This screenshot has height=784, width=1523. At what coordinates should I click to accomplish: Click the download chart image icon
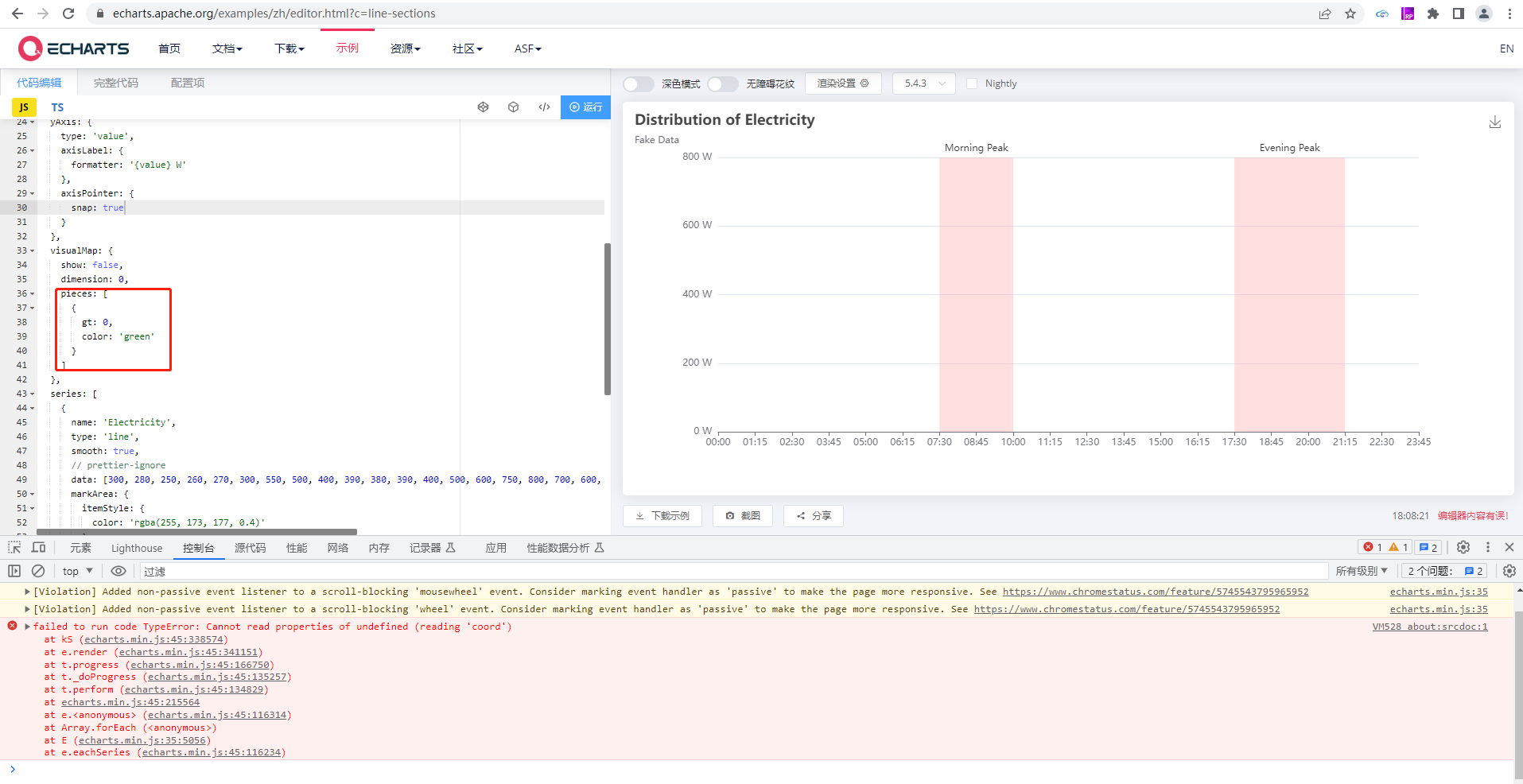1495,122
